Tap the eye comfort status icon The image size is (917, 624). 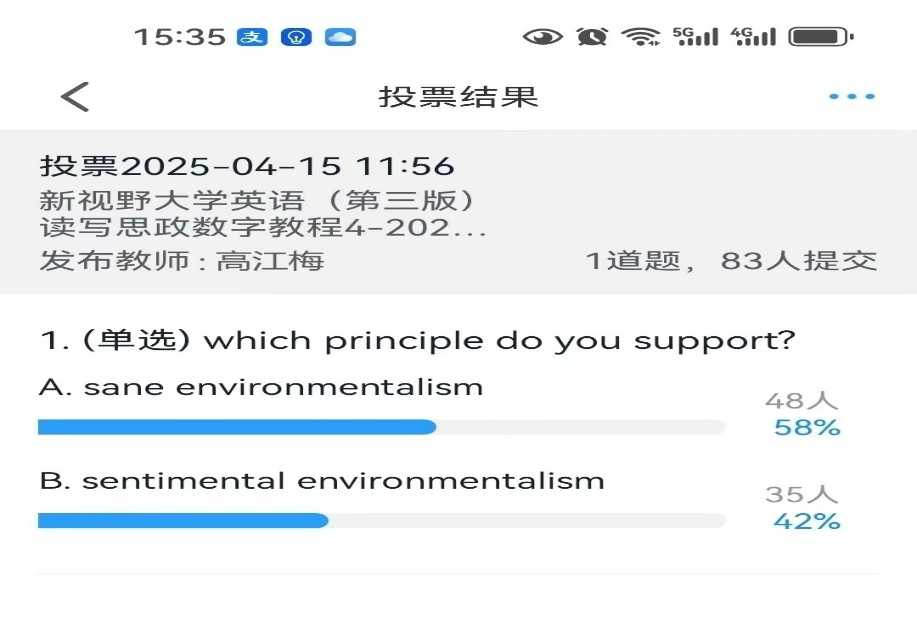[542, 37]
